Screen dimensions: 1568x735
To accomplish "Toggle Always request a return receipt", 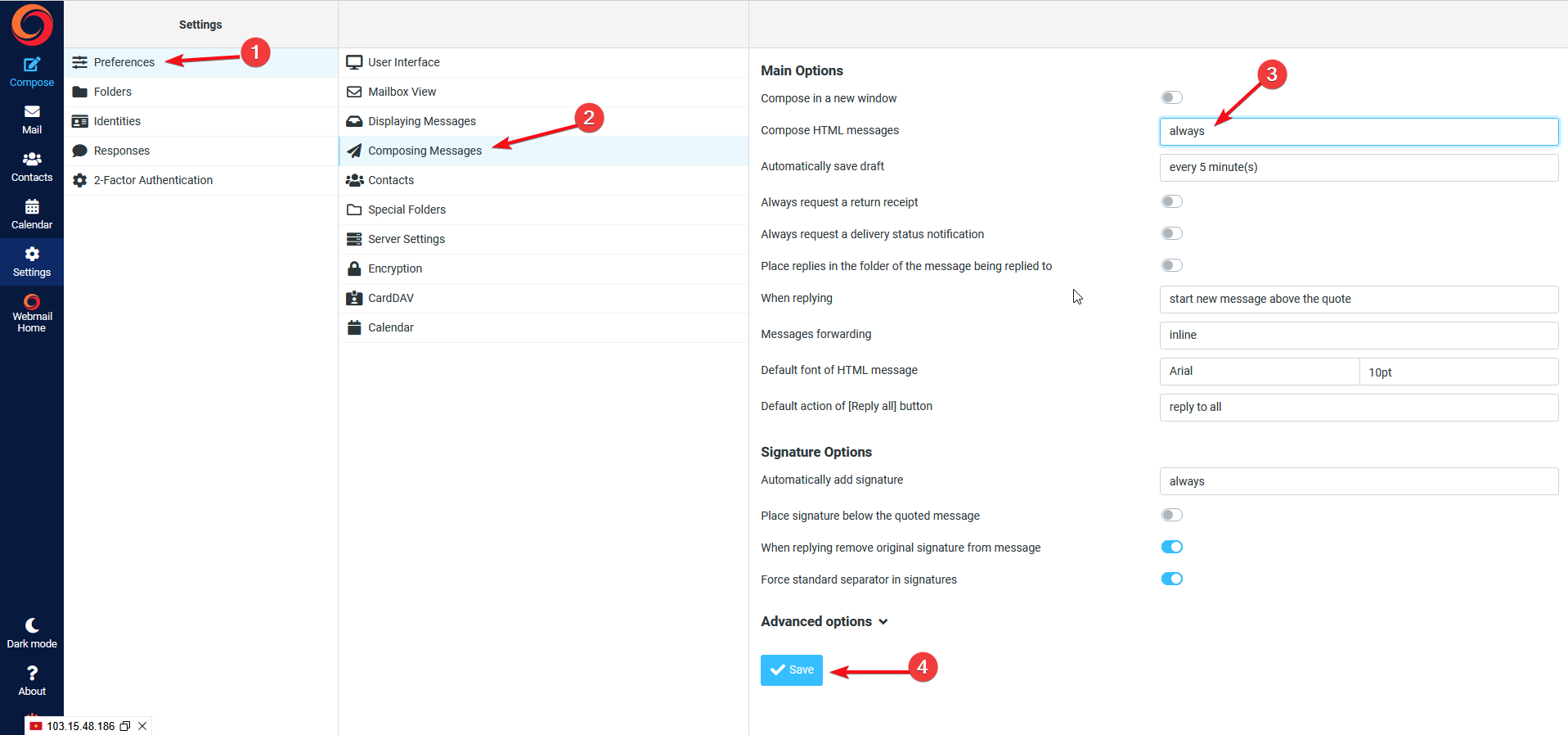I will [1171, 202].
